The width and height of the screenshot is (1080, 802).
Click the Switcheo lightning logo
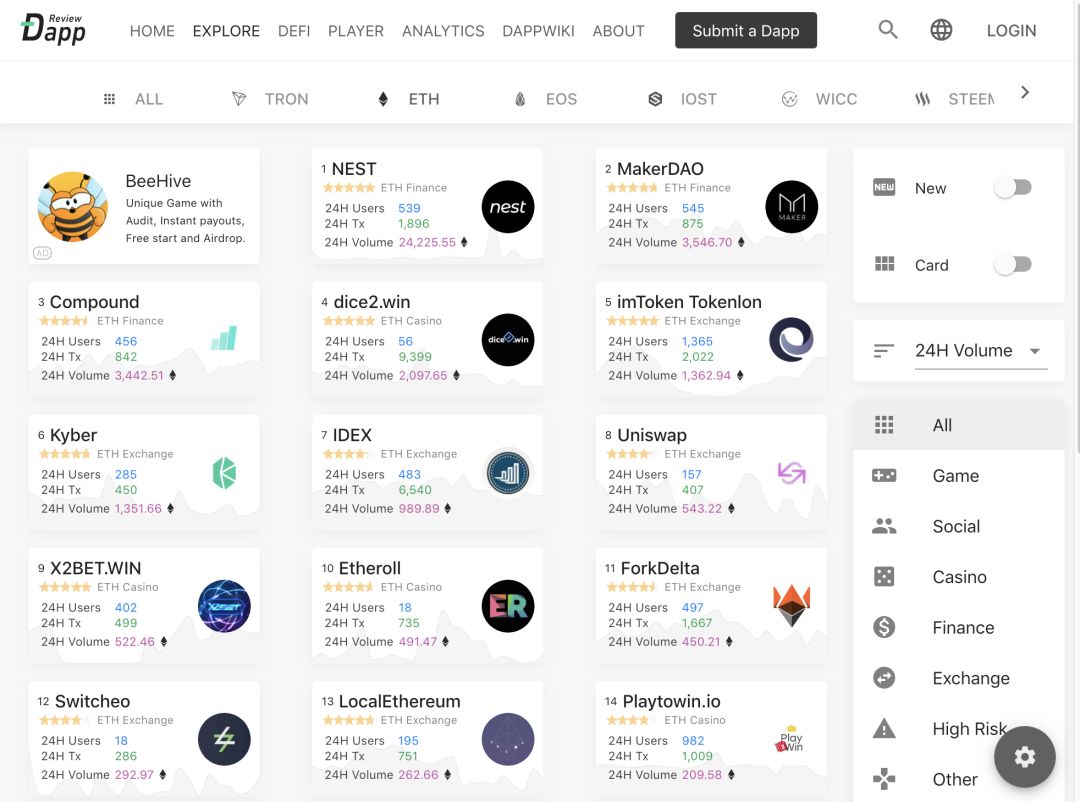click(x=224, y=739)
